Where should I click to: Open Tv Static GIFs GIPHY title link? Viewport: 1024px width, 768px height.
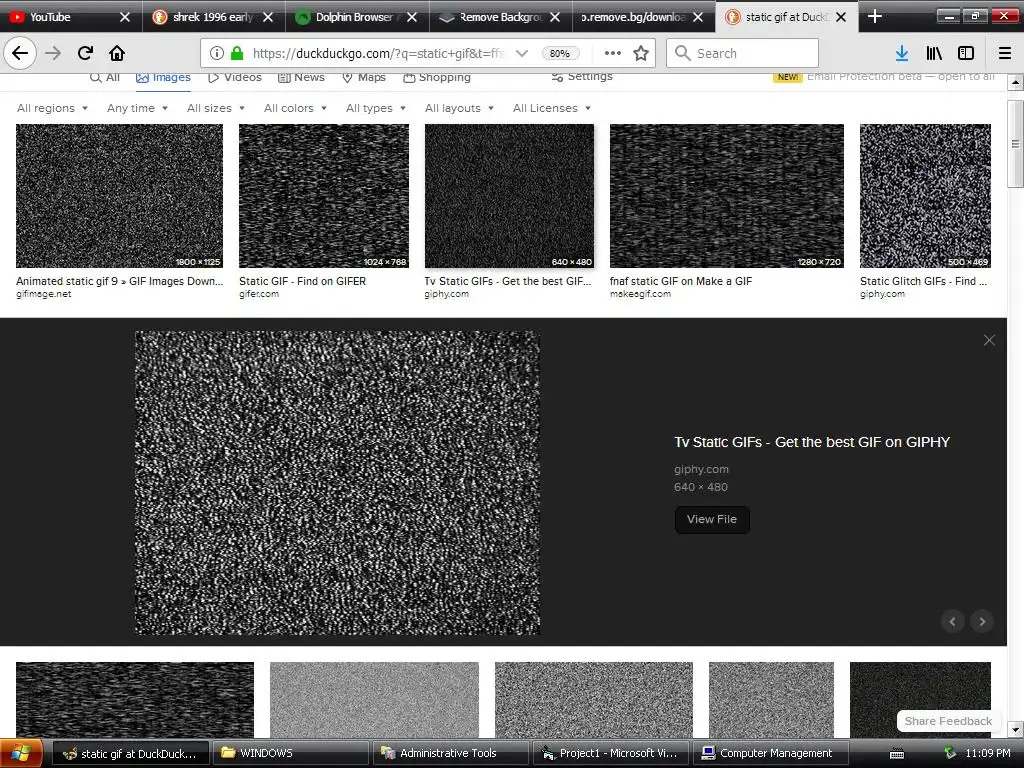(x=812, y=442)
